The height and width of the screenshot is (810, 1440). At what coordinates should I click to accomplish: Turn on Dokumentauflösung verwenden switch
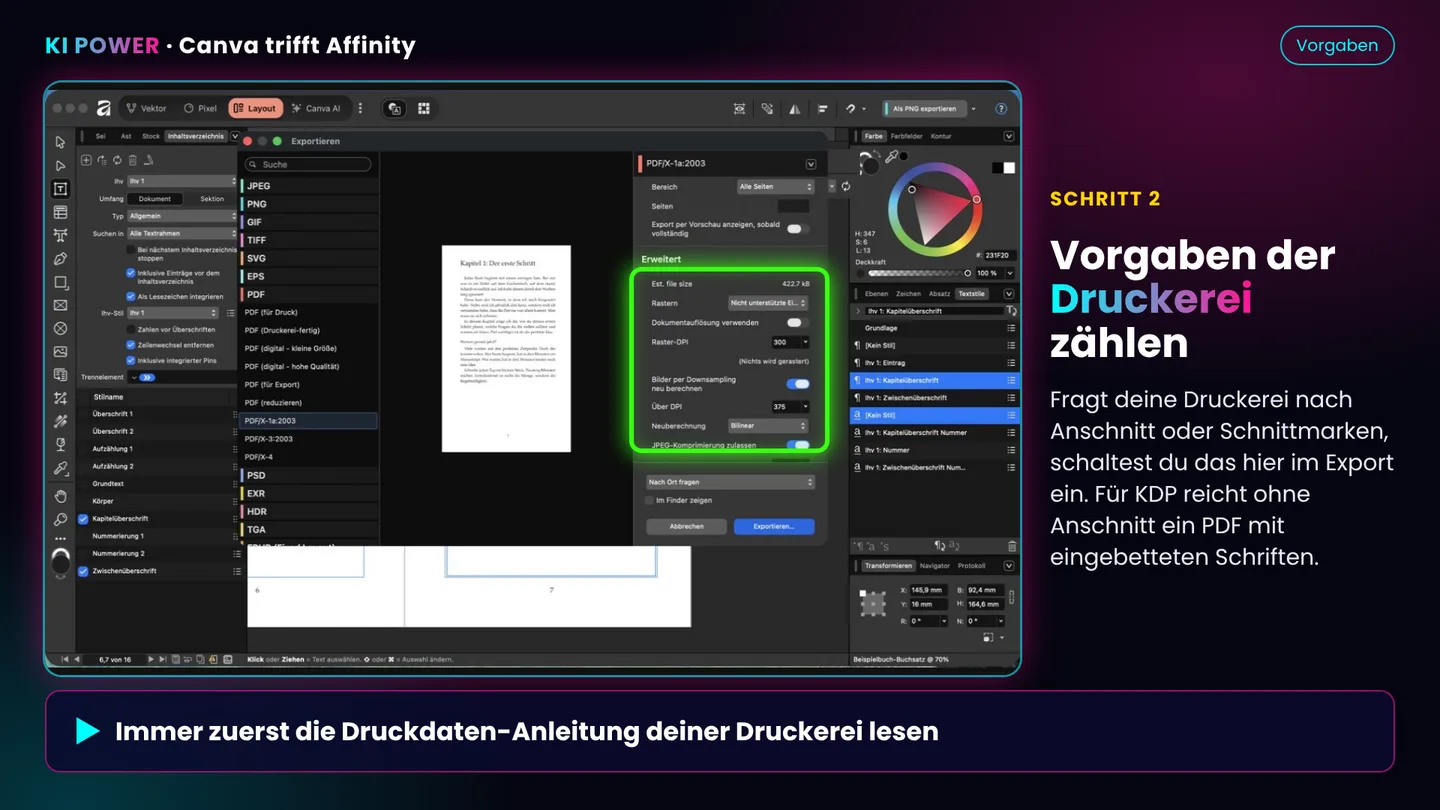(x=797, y=323)
